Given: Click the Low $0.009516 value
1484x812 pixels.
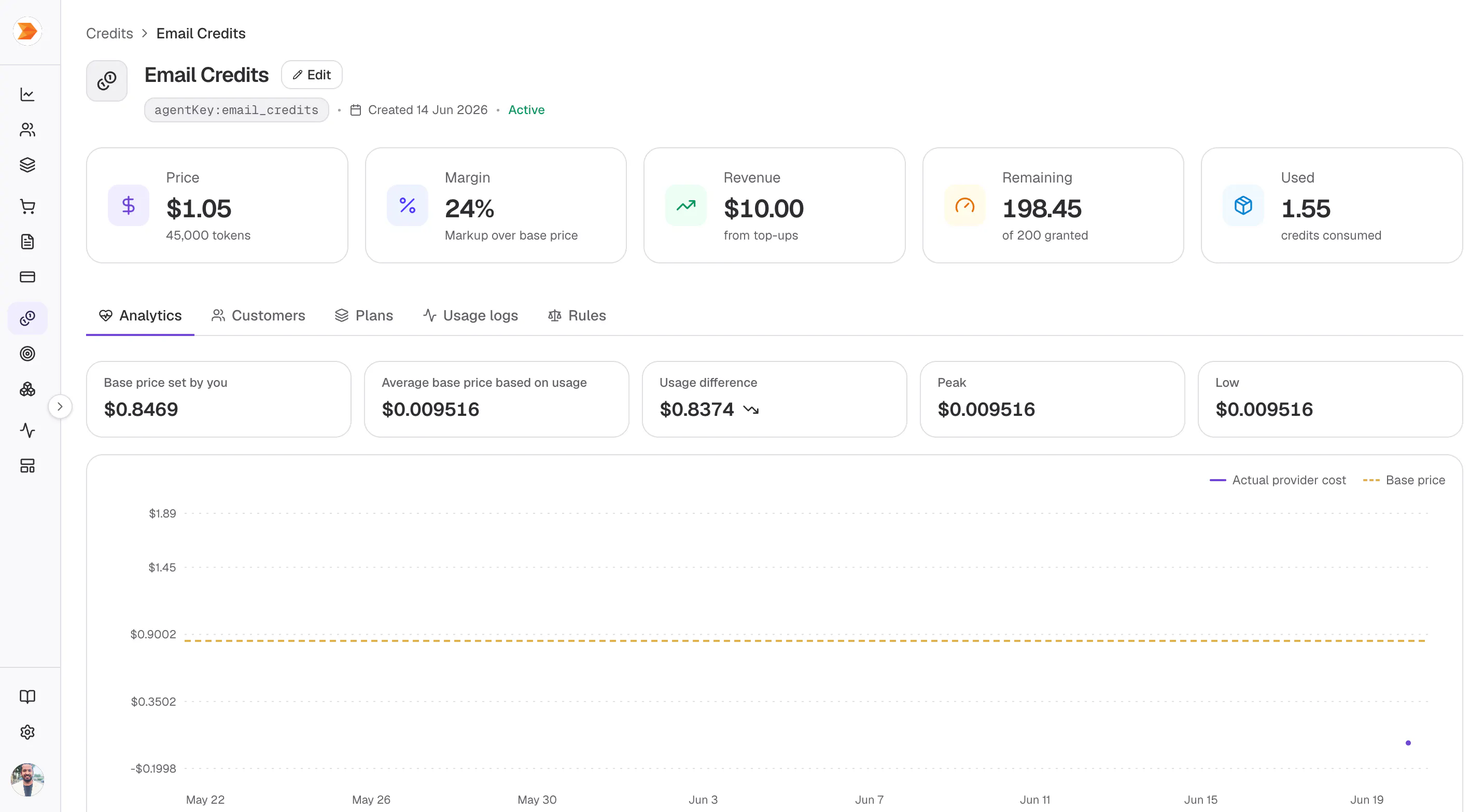Looking at the screenshot, I should (1265, 410).
